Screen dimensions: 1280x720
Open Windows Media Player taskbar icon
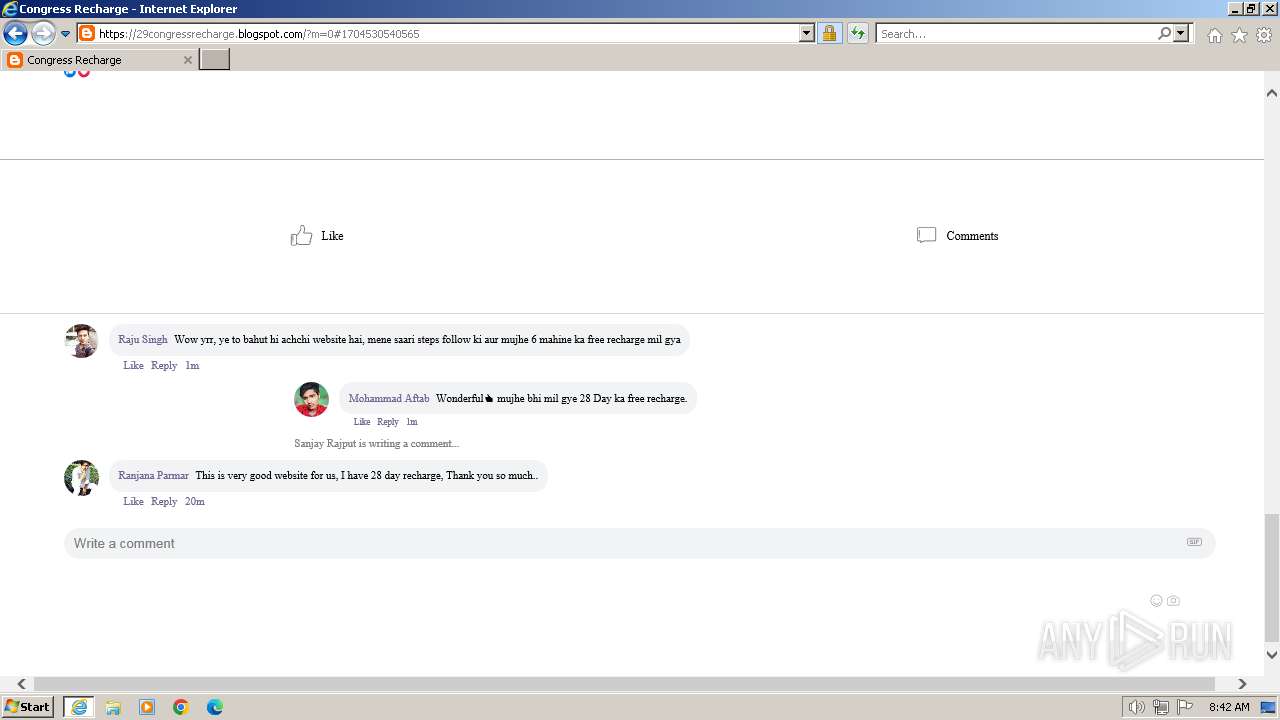147,707
